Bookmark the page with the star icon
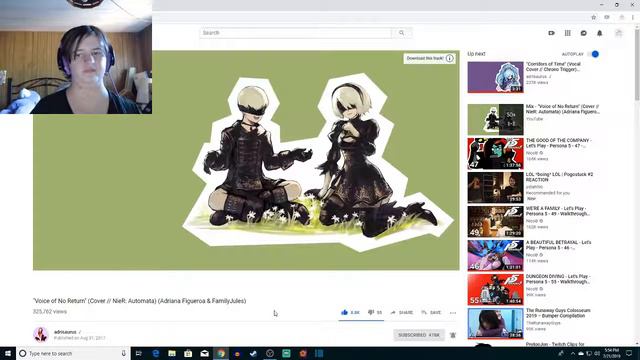The height and width of the screenshot is (360, 640). click(x=593, y=17)
